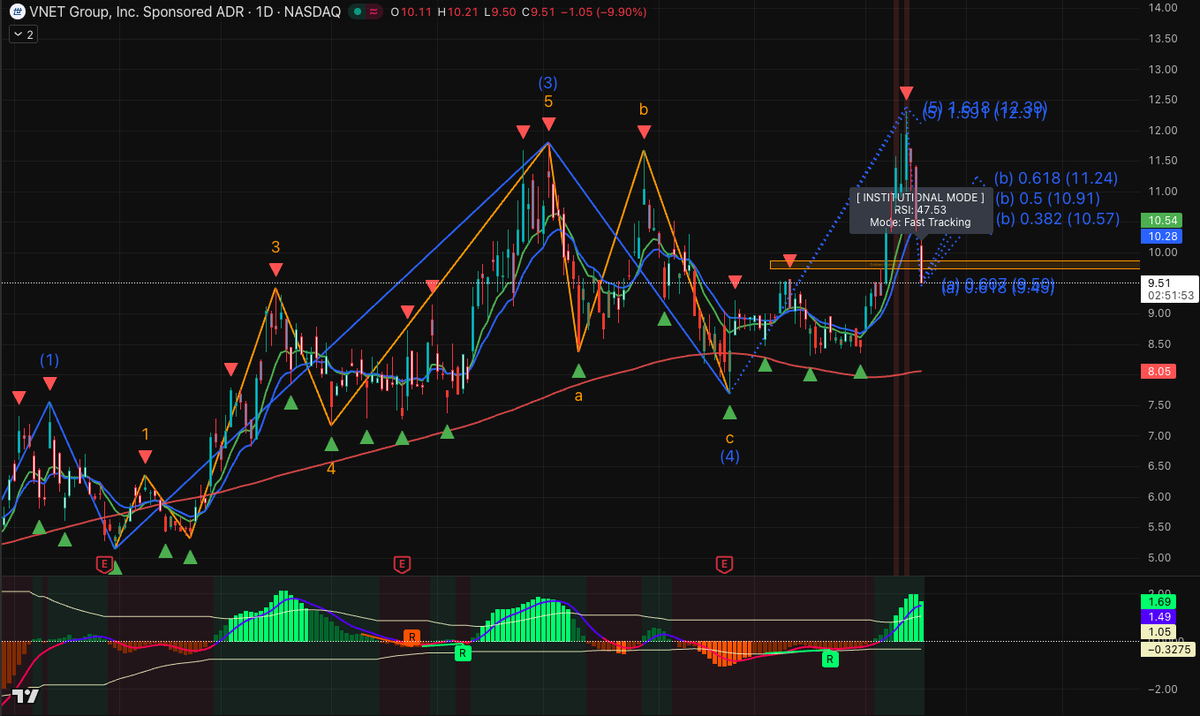Click the green 1.69 oscillator value label

[x=1161, y=602]
